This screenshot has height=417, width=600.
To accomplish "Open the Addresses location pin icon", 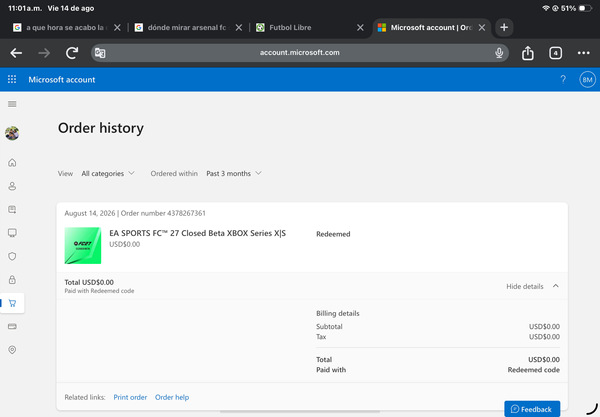I will coord(12,350).
